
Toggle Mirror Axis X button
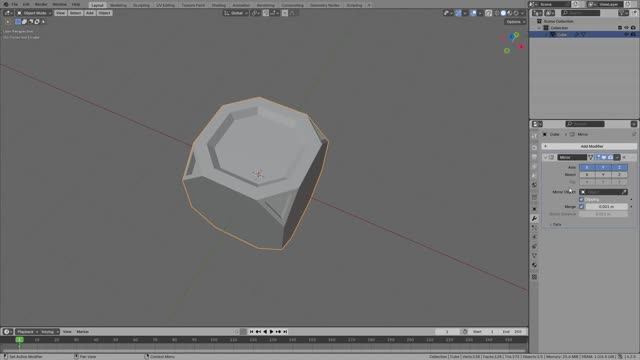tap(587, 167)
